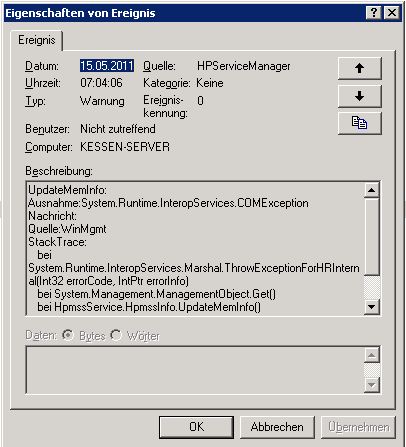
Task: Click the highlighted date 15.05.2011
Action: (x=107, y=66)
